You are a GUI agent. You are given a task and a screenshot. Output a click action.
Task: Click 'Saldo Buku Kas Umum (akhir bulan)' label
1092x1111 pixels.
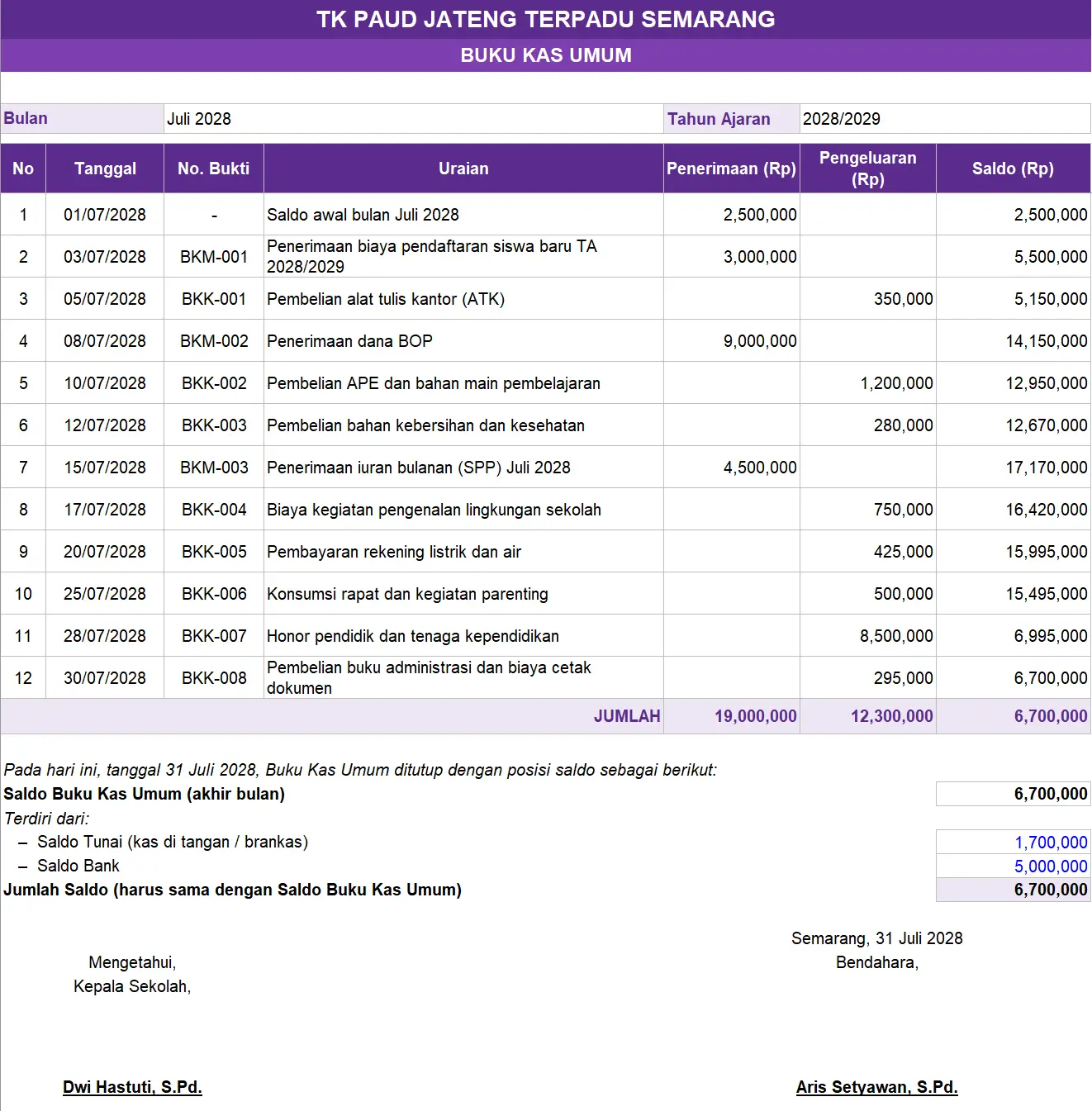[x=145, y=794]
